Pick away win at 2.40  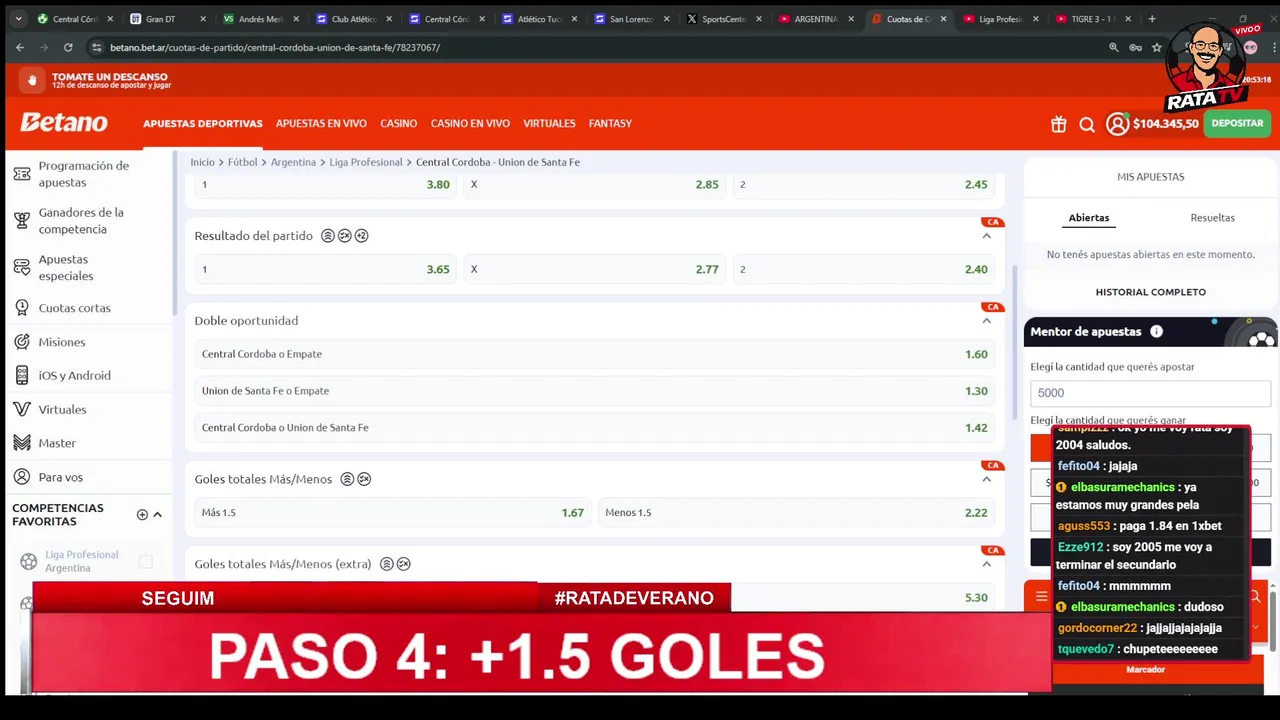coord(863,269)
